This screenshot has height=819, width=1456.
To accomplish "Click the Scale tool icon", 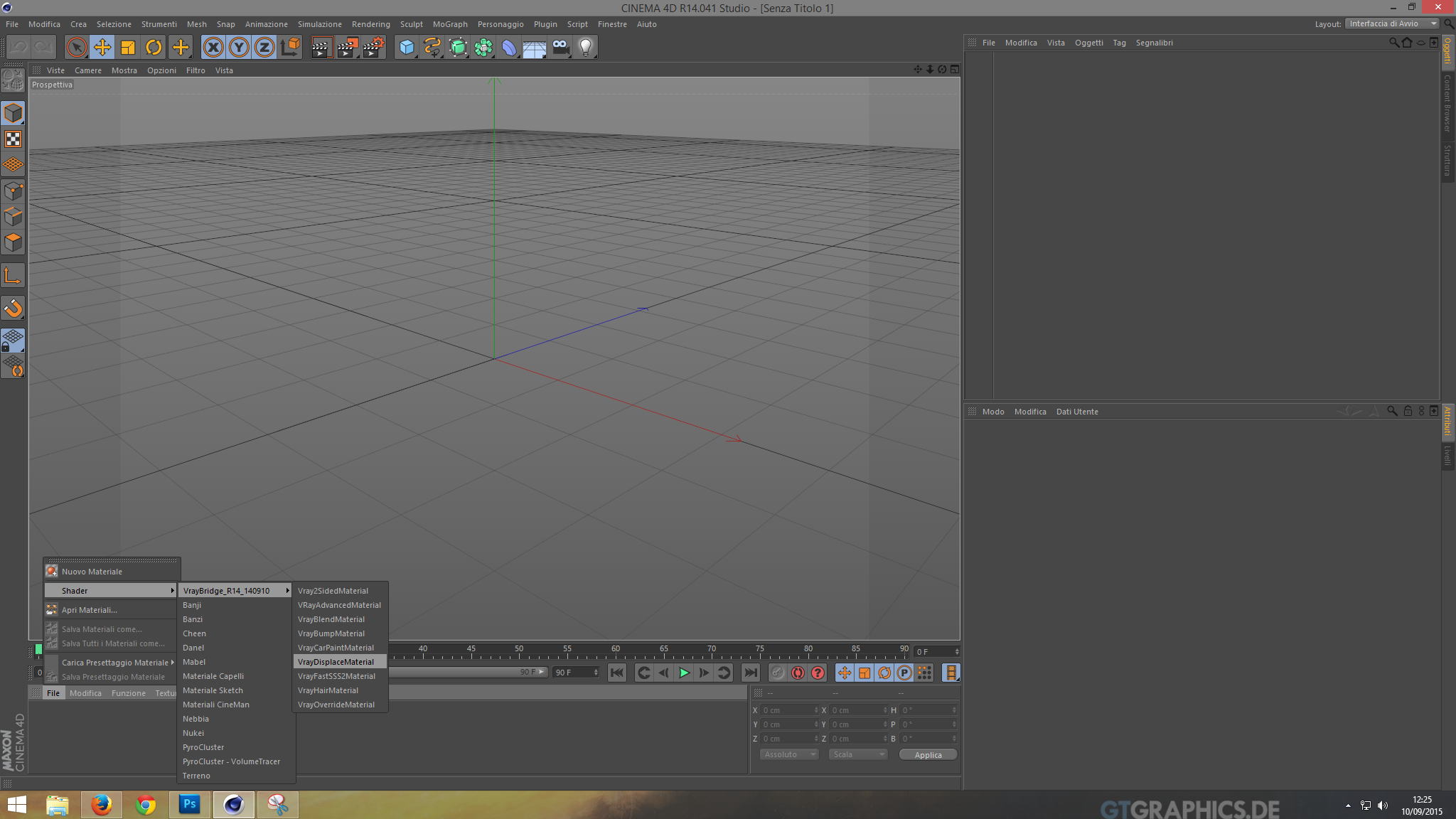I will pos(128,48).
